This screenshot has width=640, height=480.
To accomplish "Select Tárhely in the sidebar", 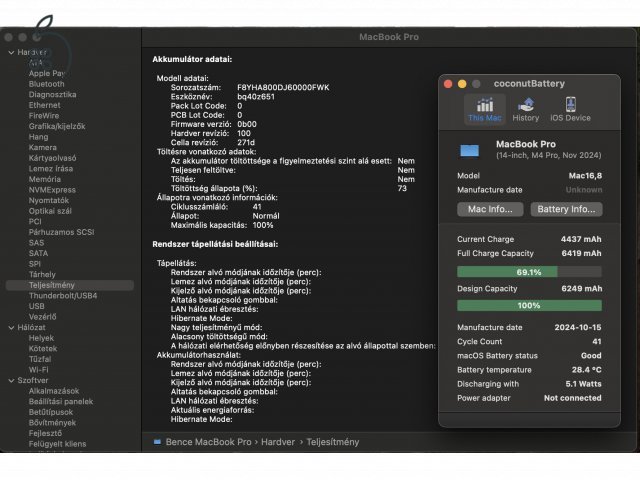I will point(42,275).
